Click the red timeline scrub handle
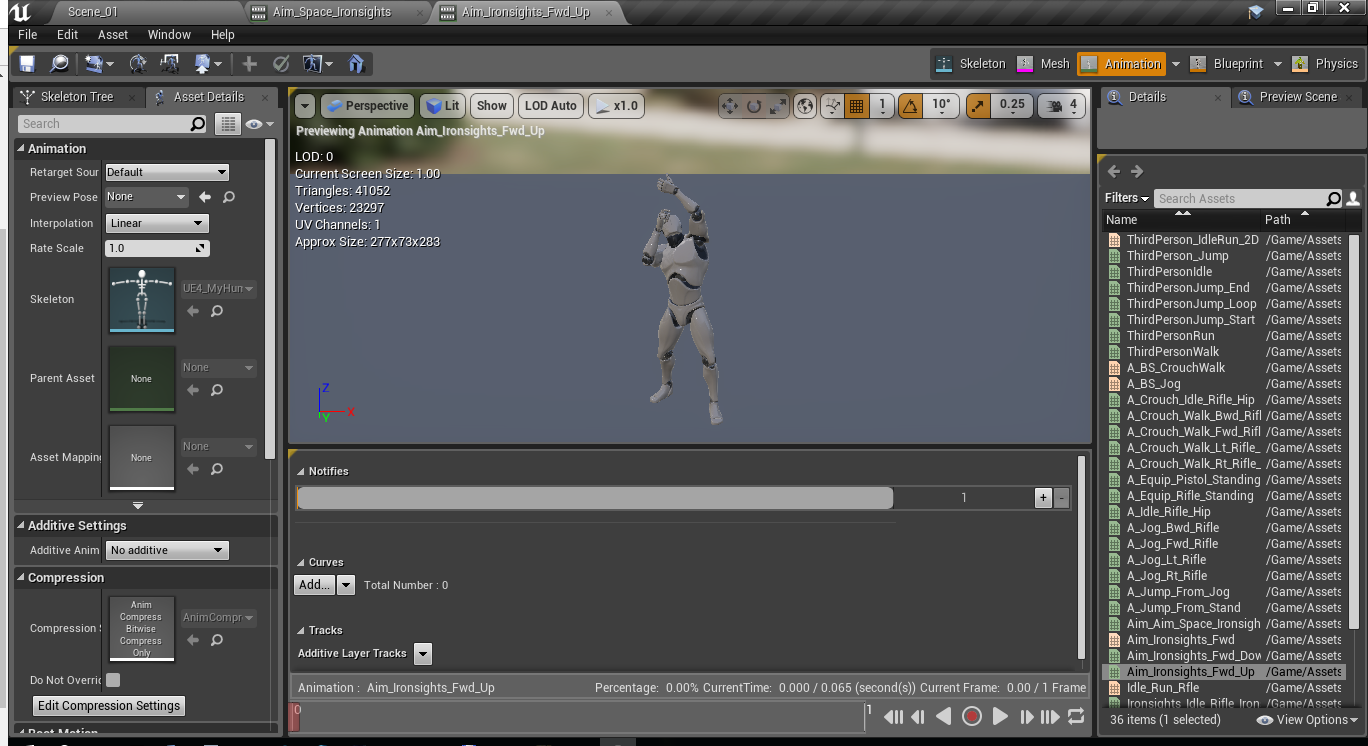The image size is (1368, 746). tap(294, 716)
